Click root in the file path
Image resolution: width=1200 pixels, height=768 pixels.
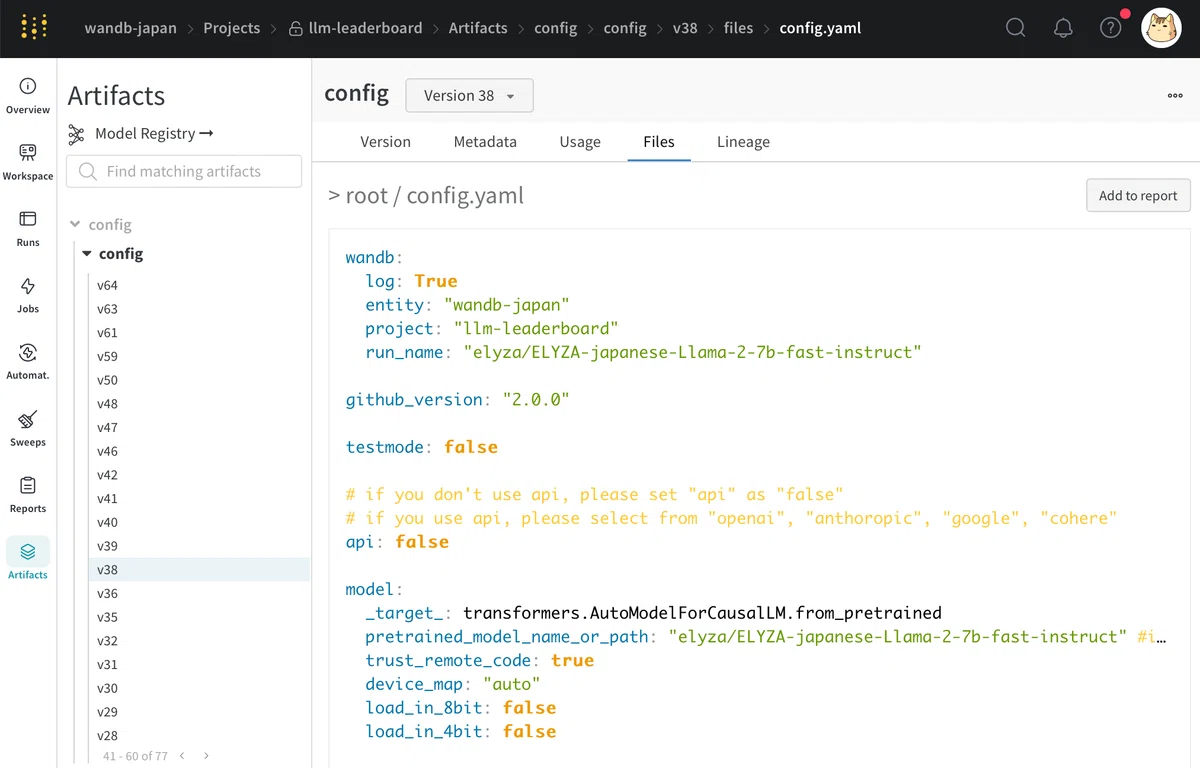click(x=366, y=196)
